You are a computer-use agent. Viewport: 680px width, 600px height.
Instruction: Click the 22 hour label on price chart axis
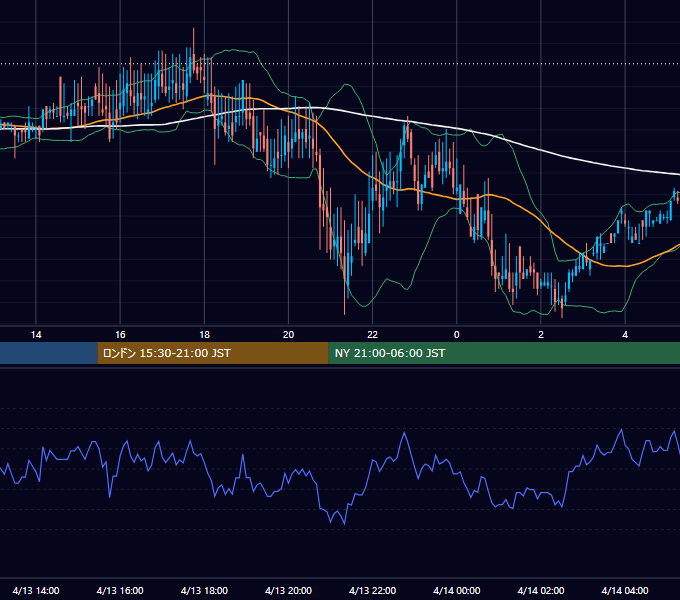(x=373, y=335)
